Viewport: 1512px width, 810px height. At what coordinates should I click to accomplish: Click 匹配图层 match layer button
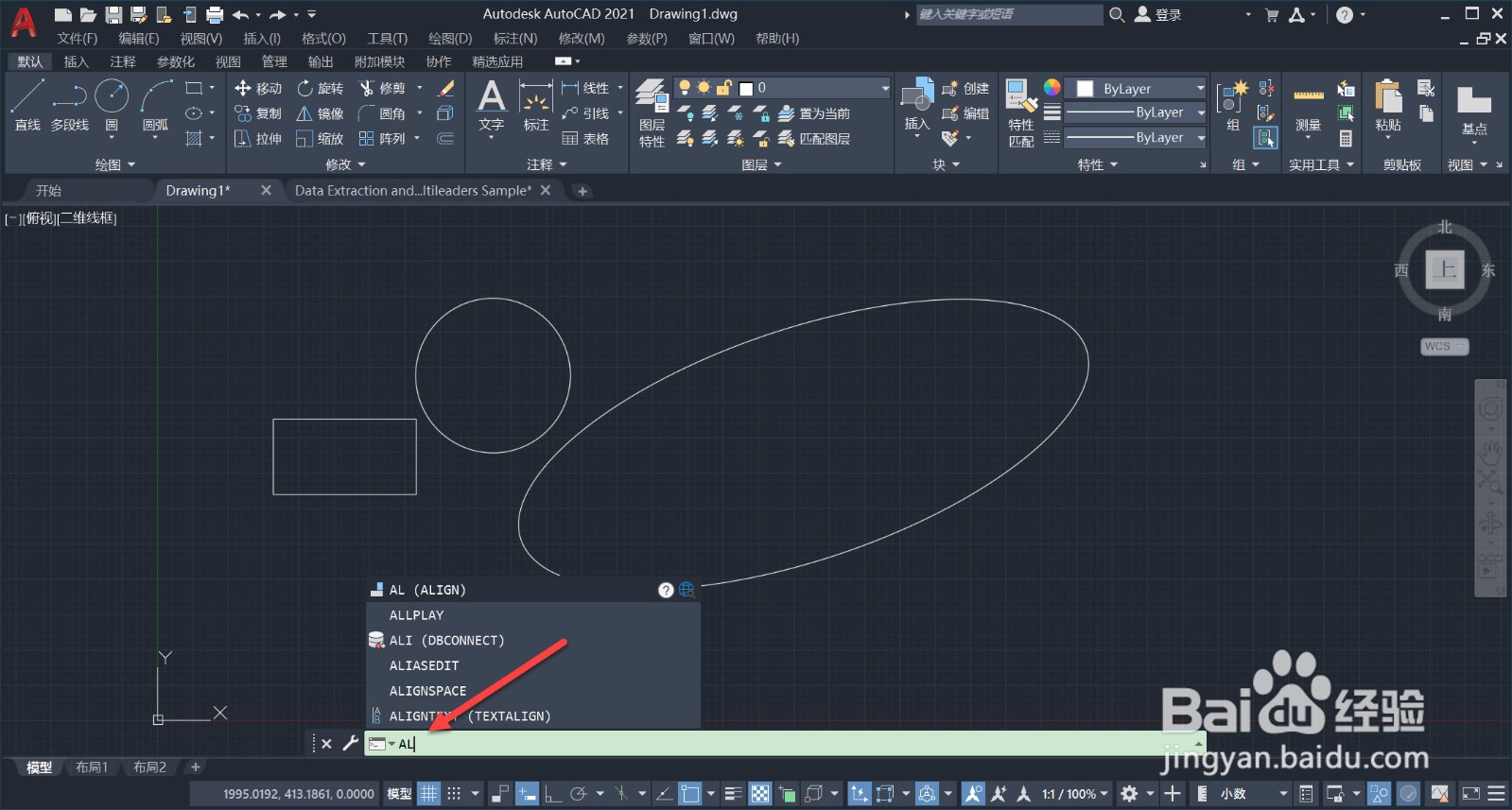tap(813, 139)
